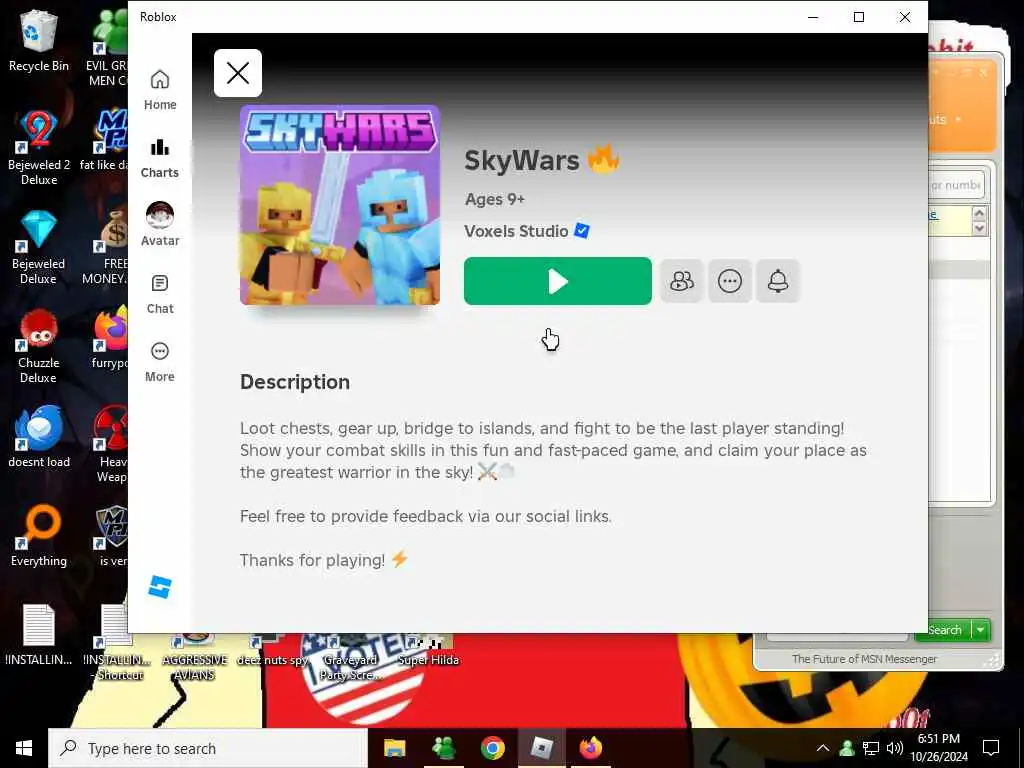Open Firefox from the taskbar
This screenshot has width=1024, height=768.
590,748
